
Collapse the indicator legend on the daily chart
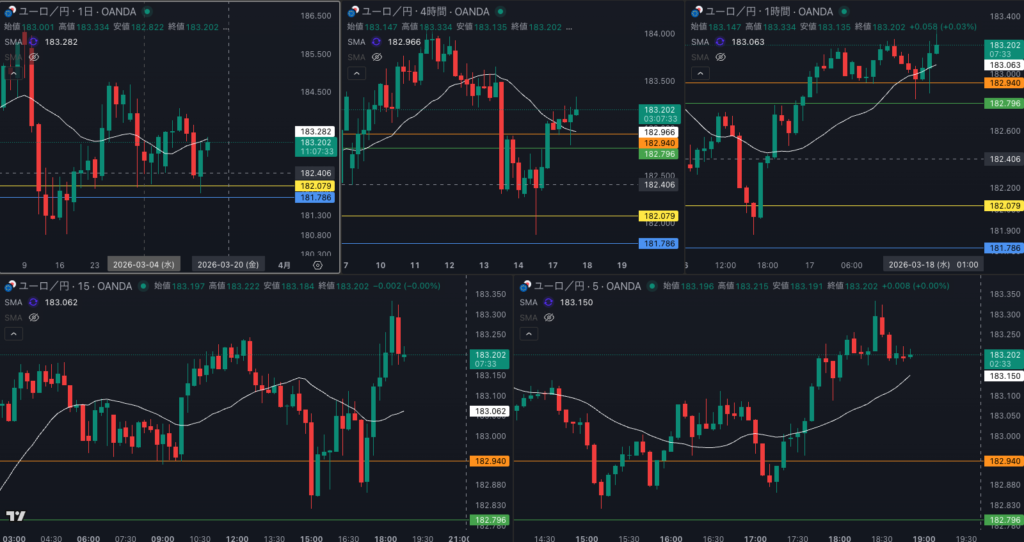click(x=14, y=73)
